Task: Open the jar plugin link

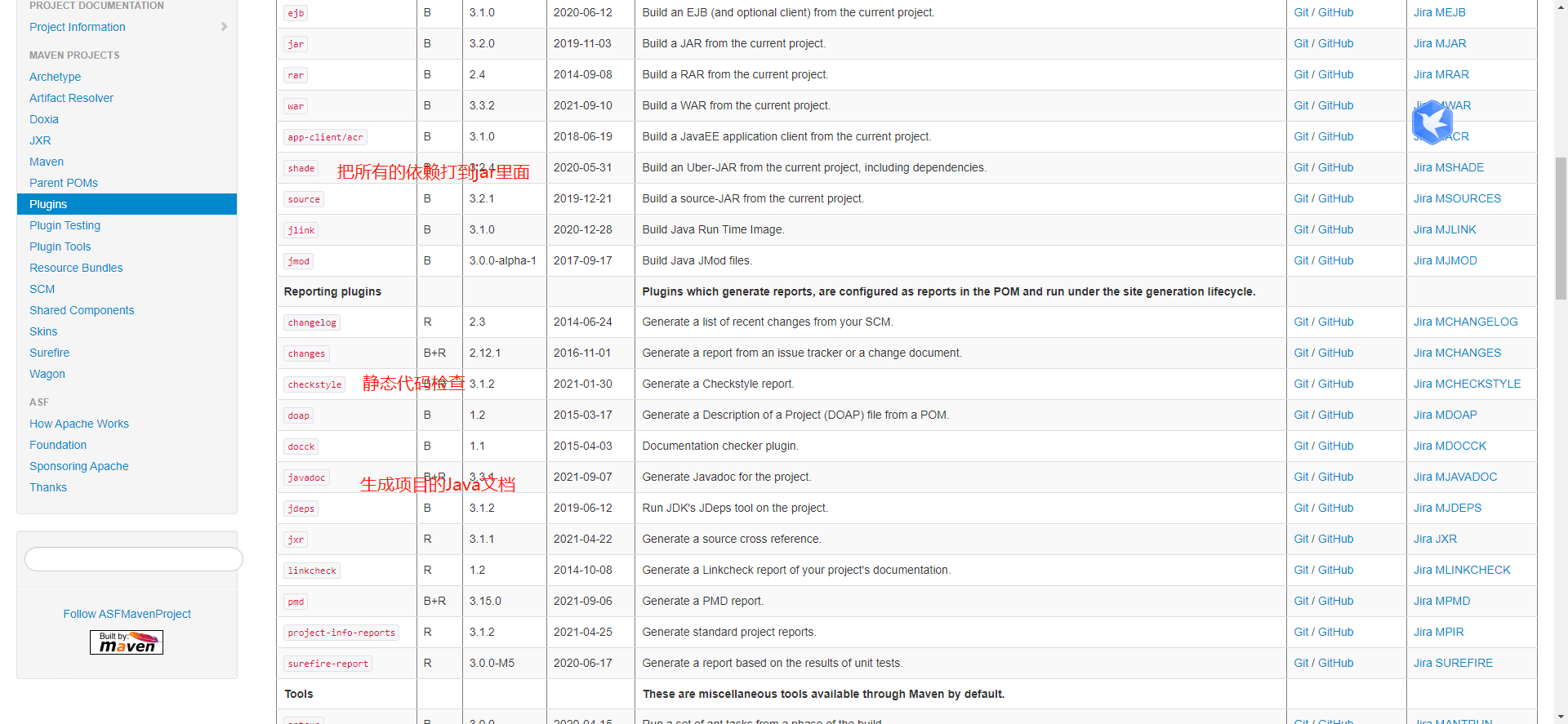Action: click(x=296, y=44)
